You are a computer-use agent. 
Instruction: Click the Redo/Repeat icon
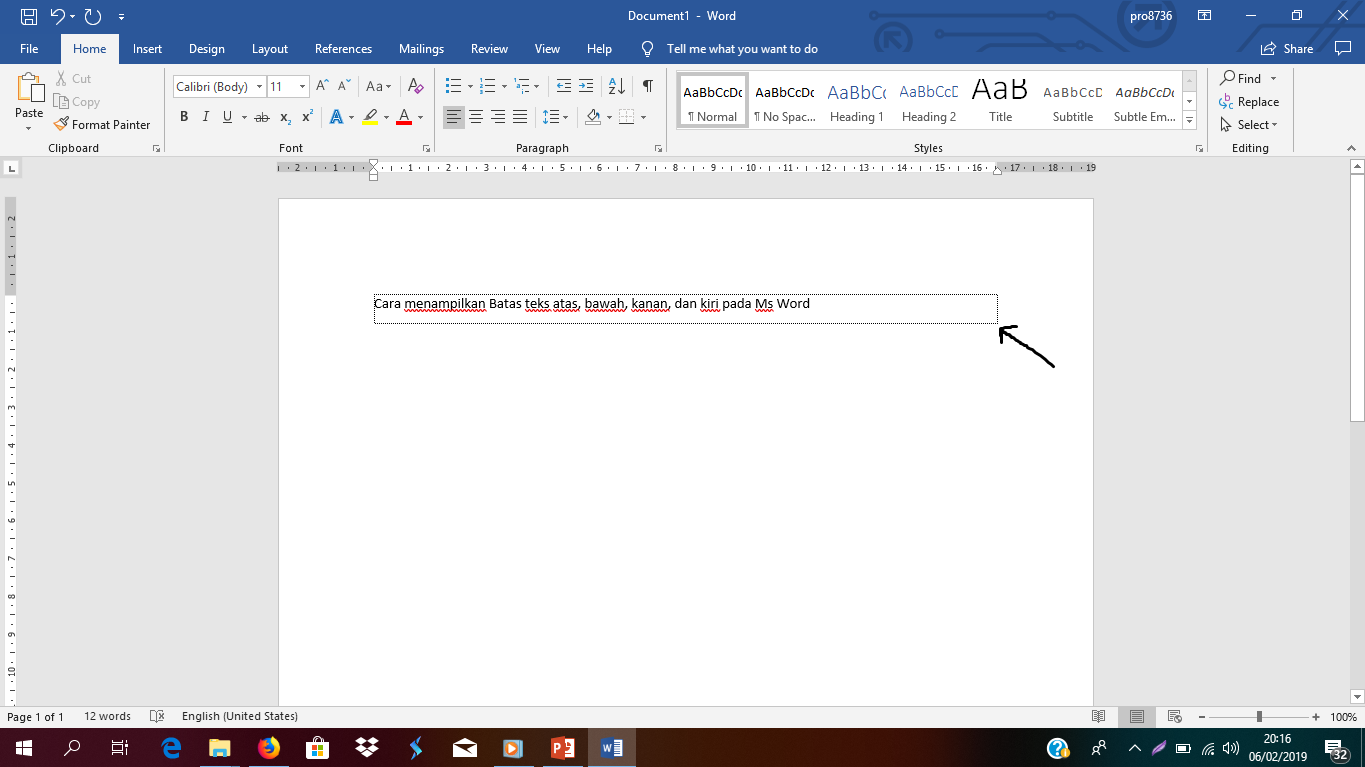pyautogui.click(x=93, y=16)
